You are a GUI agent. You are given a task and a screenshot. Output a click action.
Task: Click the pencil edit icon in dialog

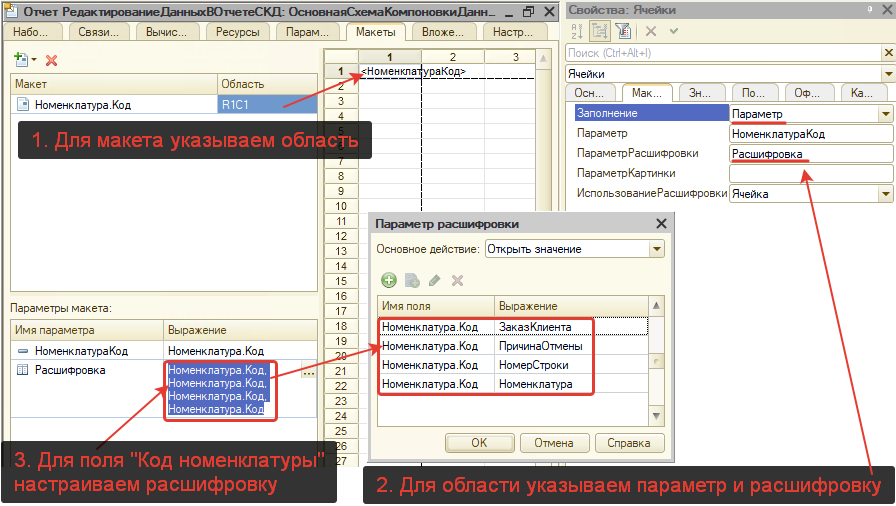pos(435,281)
